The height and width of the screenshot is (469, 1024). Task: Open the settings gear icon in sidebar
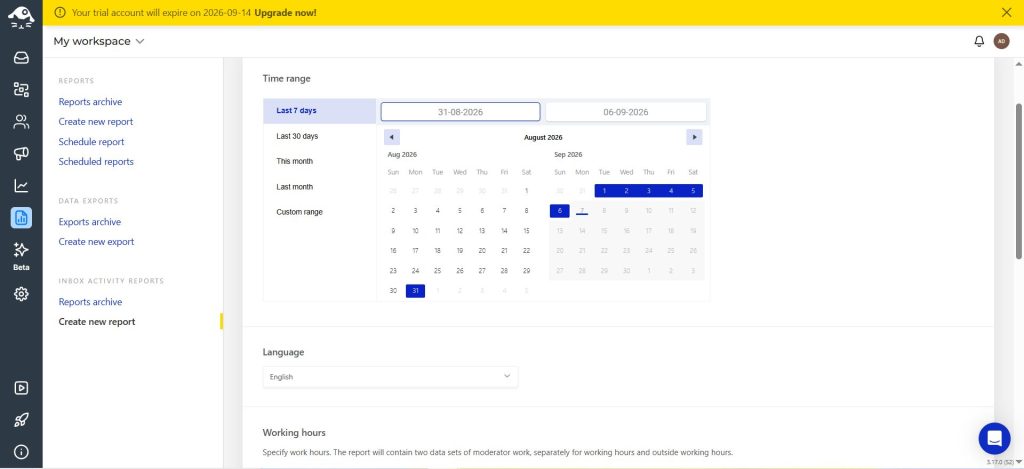point(21,294)
